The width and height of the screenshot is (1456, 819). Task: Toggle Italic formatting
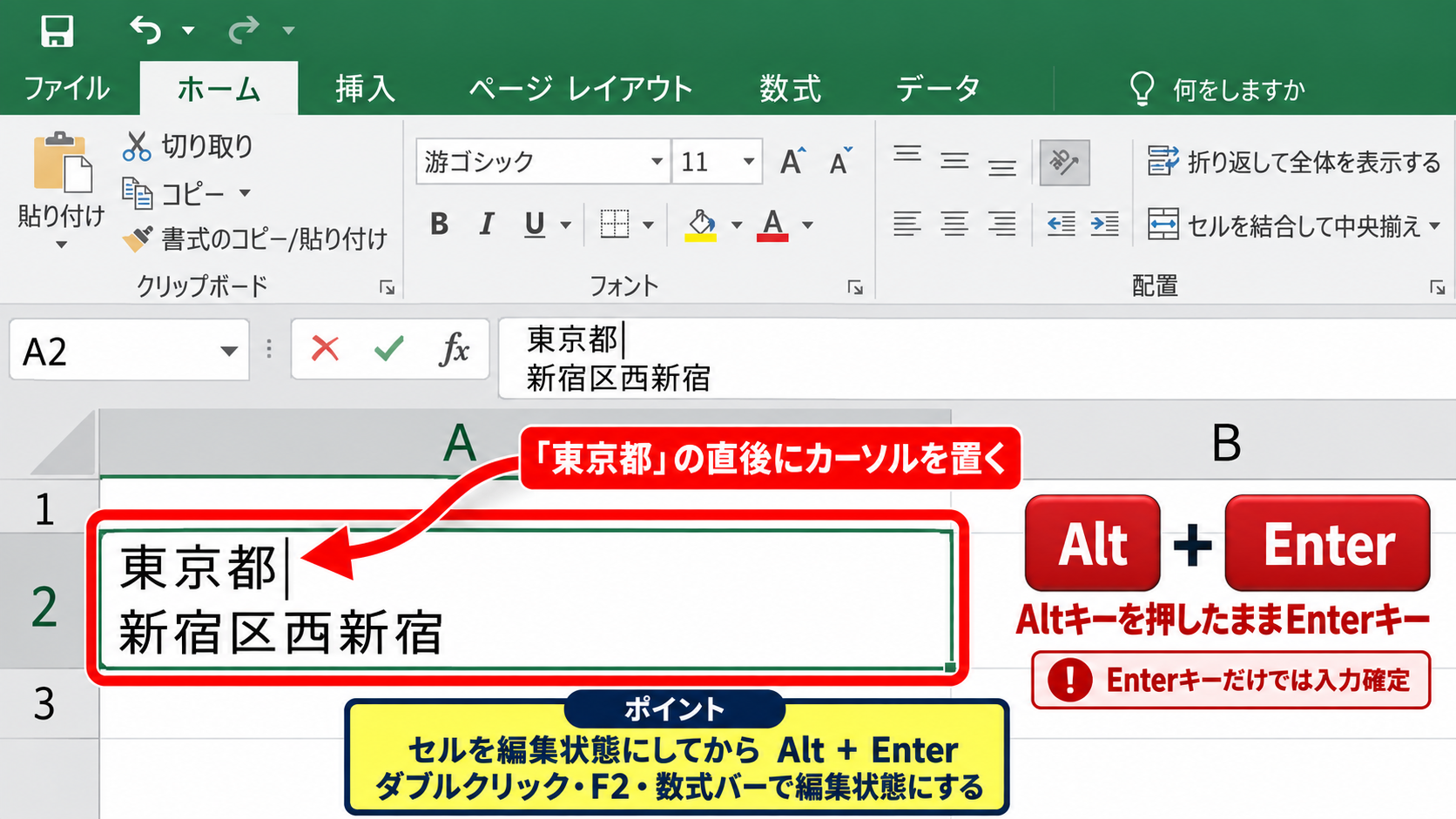487,225
